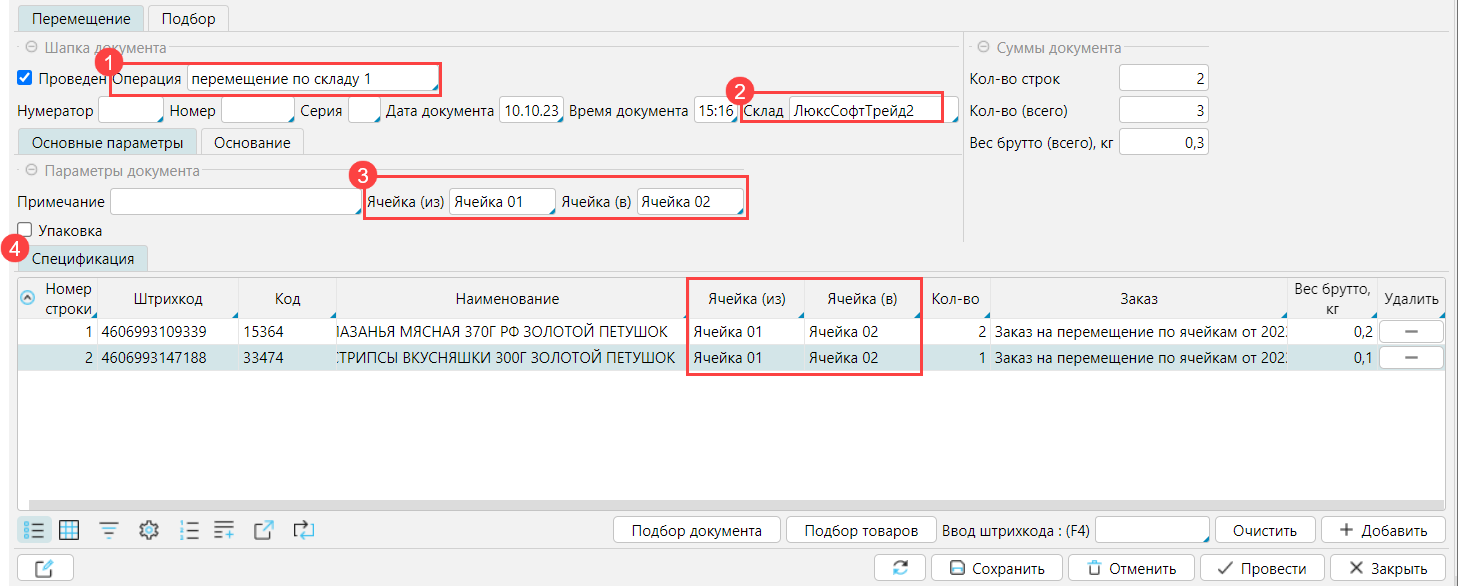Collapse the Шапка документа section

31,47
